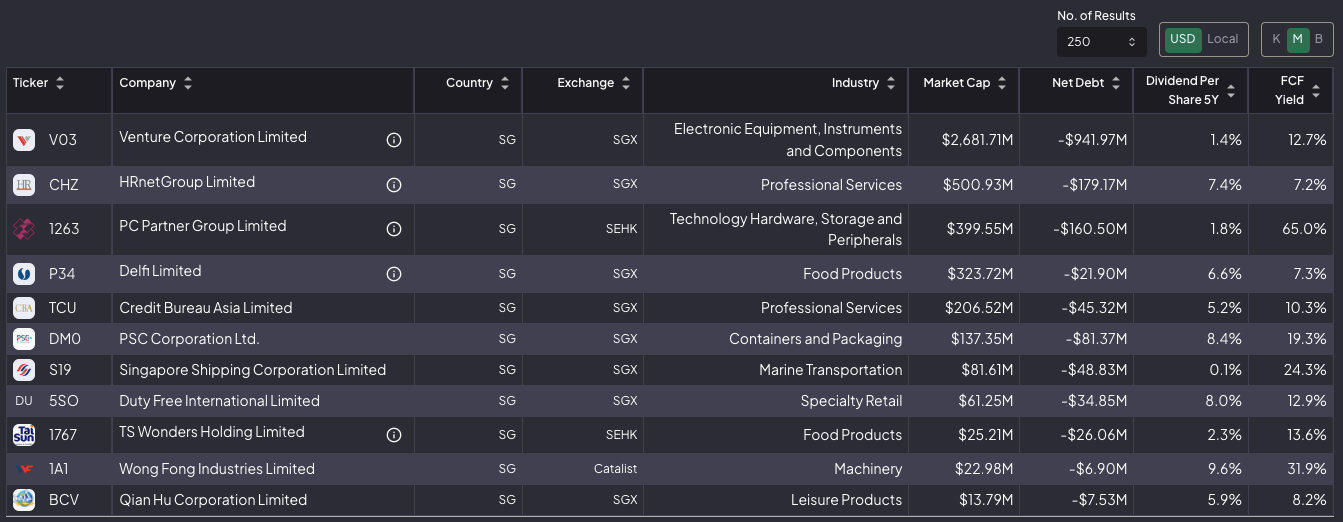Click Catalist exchange cell
1343x522 pixels.
615,469
